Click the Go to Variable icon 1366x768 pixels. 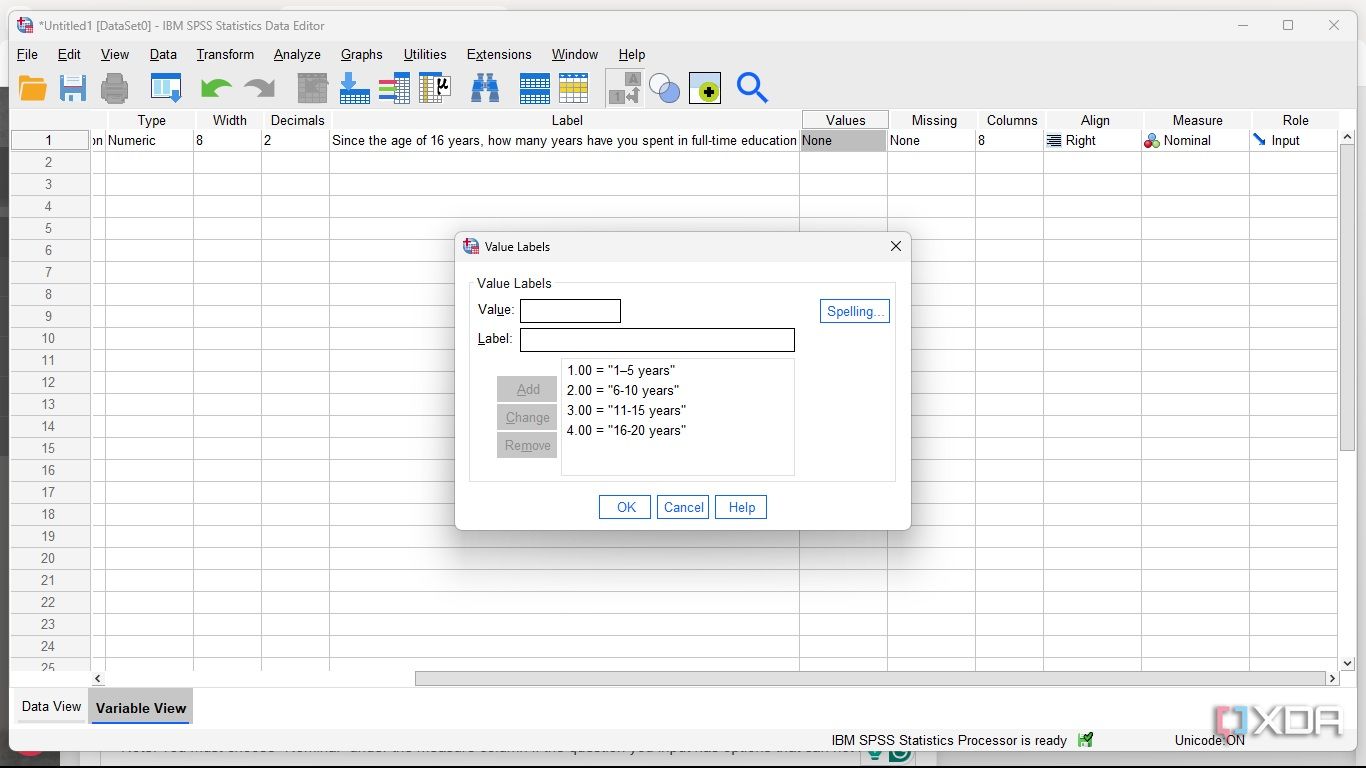[354, 88]
